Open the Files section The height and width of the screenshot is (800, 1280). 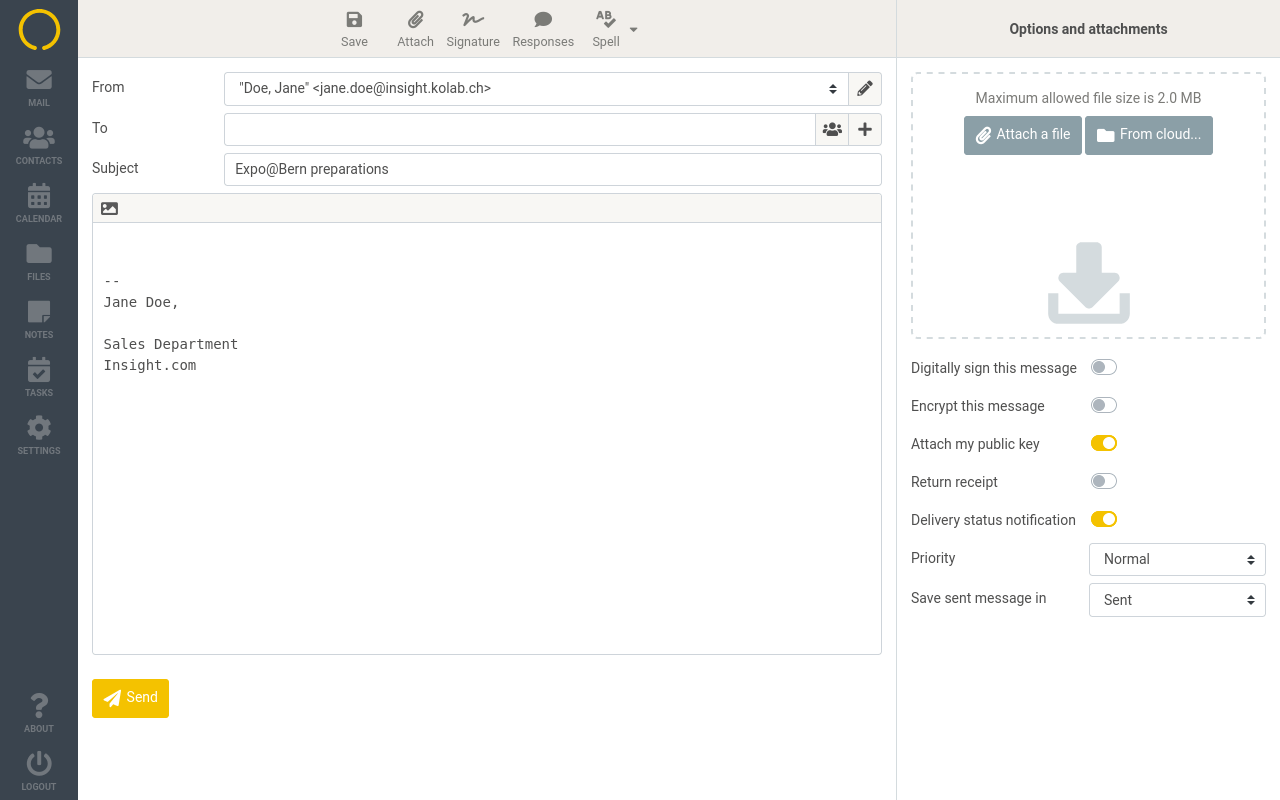[x=39, y=262]
